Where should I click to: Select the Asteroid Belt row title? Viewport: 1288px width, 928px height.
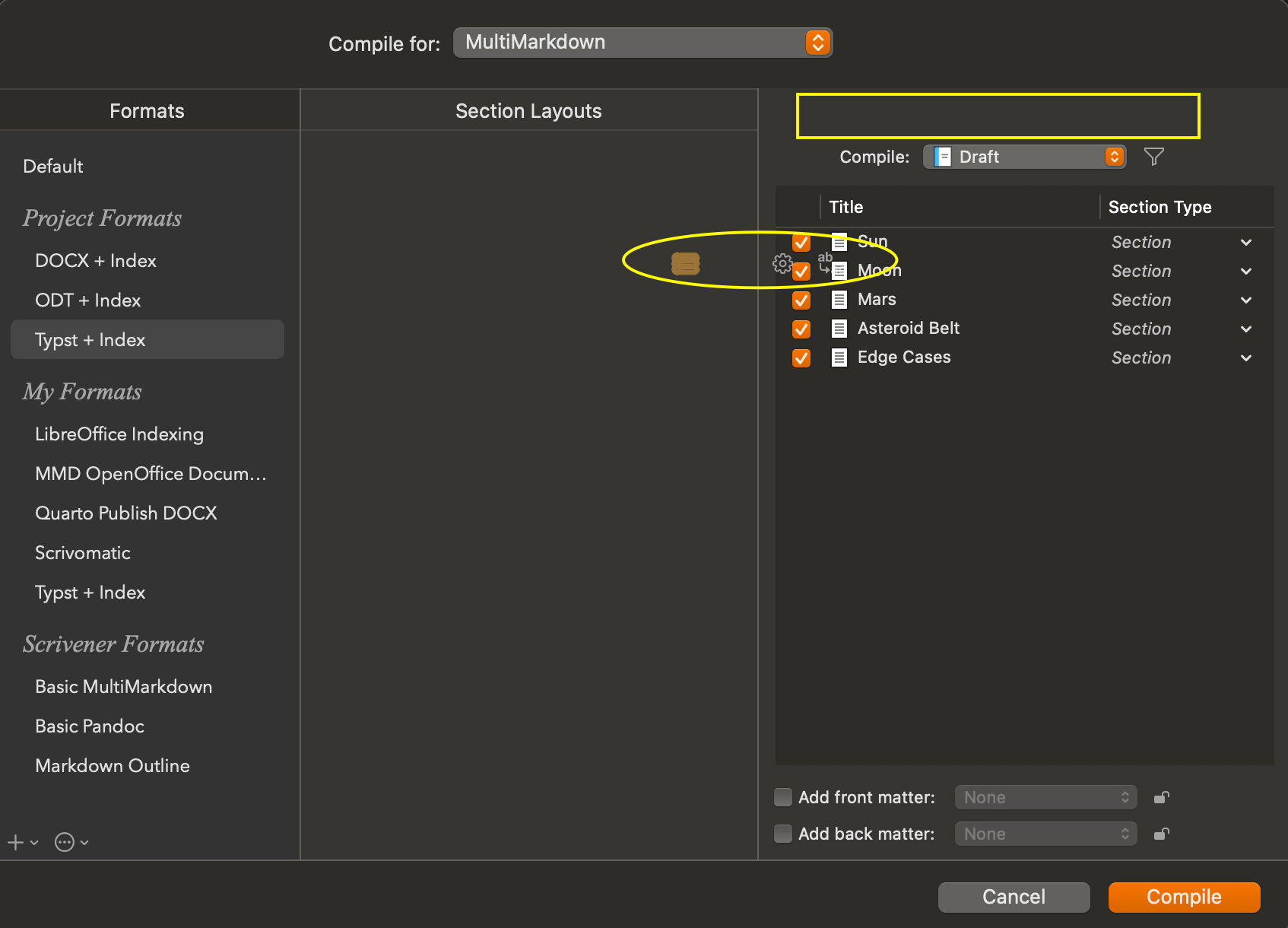click(x=909, y=329)
